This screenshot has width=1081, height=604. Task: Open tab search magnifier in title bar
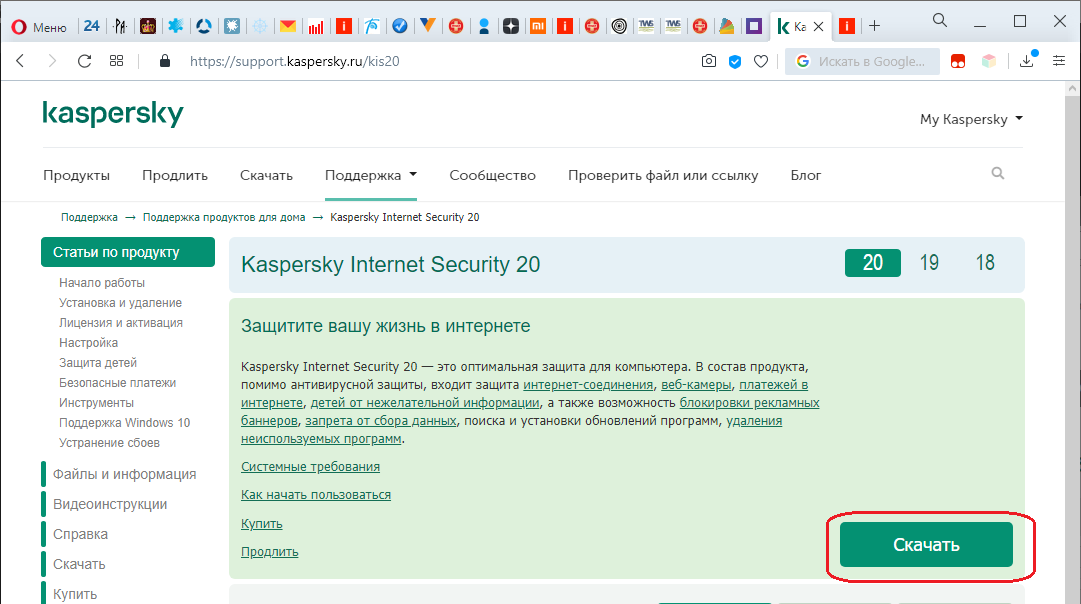(940, 20)
